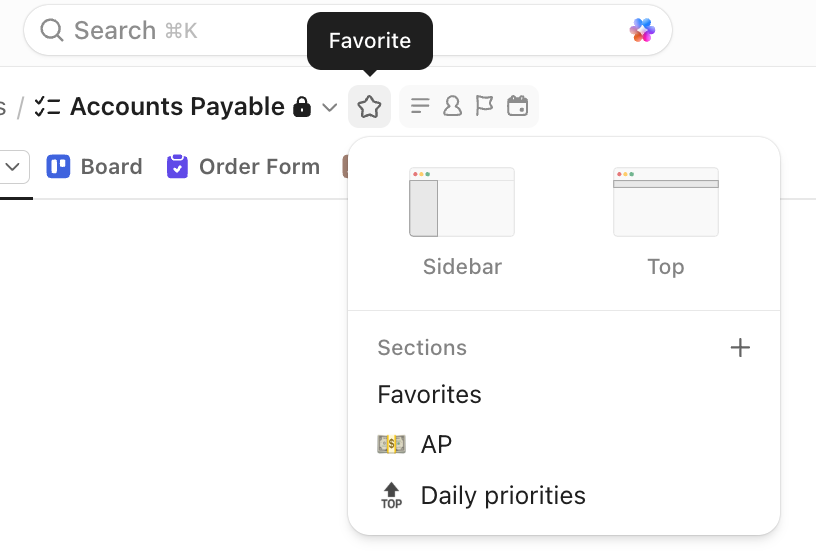The width and height of the screenshot is (816, 554).
Task: Click the Accounts Payable list title
Action: pos(177,107)
